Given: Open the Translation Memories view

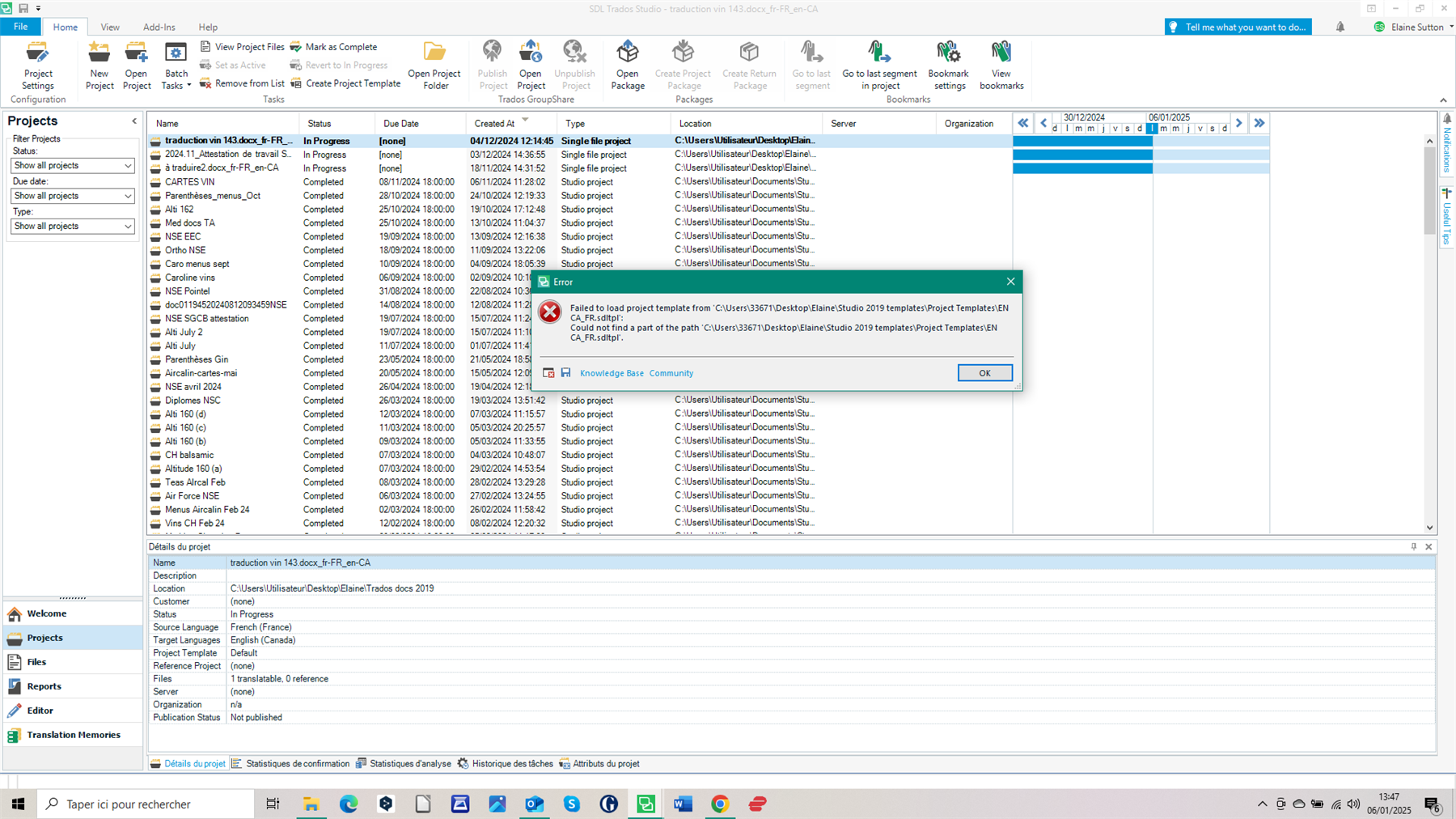Looking at the screenshot, I should [x=73, y=735].
